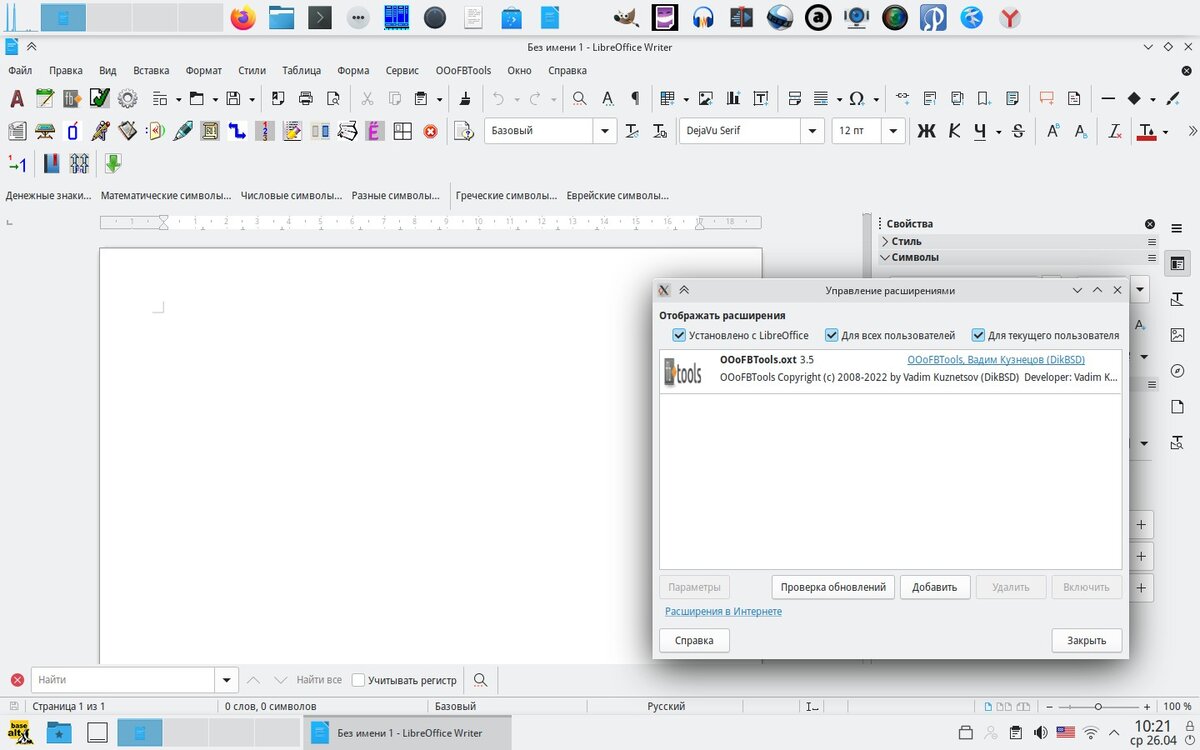Click the purple letter Ё toolbar icon
This screenshot has height=750, width=1200.
click(374, 131)
